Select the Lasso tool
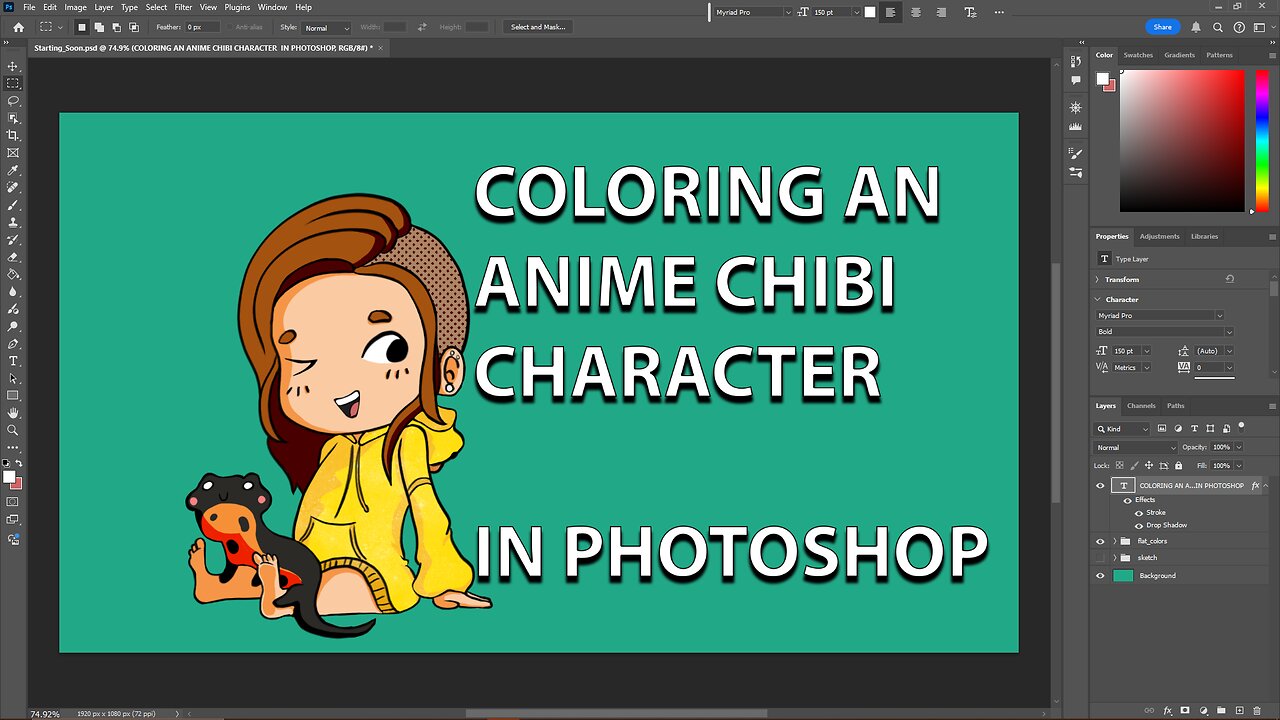Image resolution: width=1280 pixels, height=720 pixels. (x=13, y=101)
